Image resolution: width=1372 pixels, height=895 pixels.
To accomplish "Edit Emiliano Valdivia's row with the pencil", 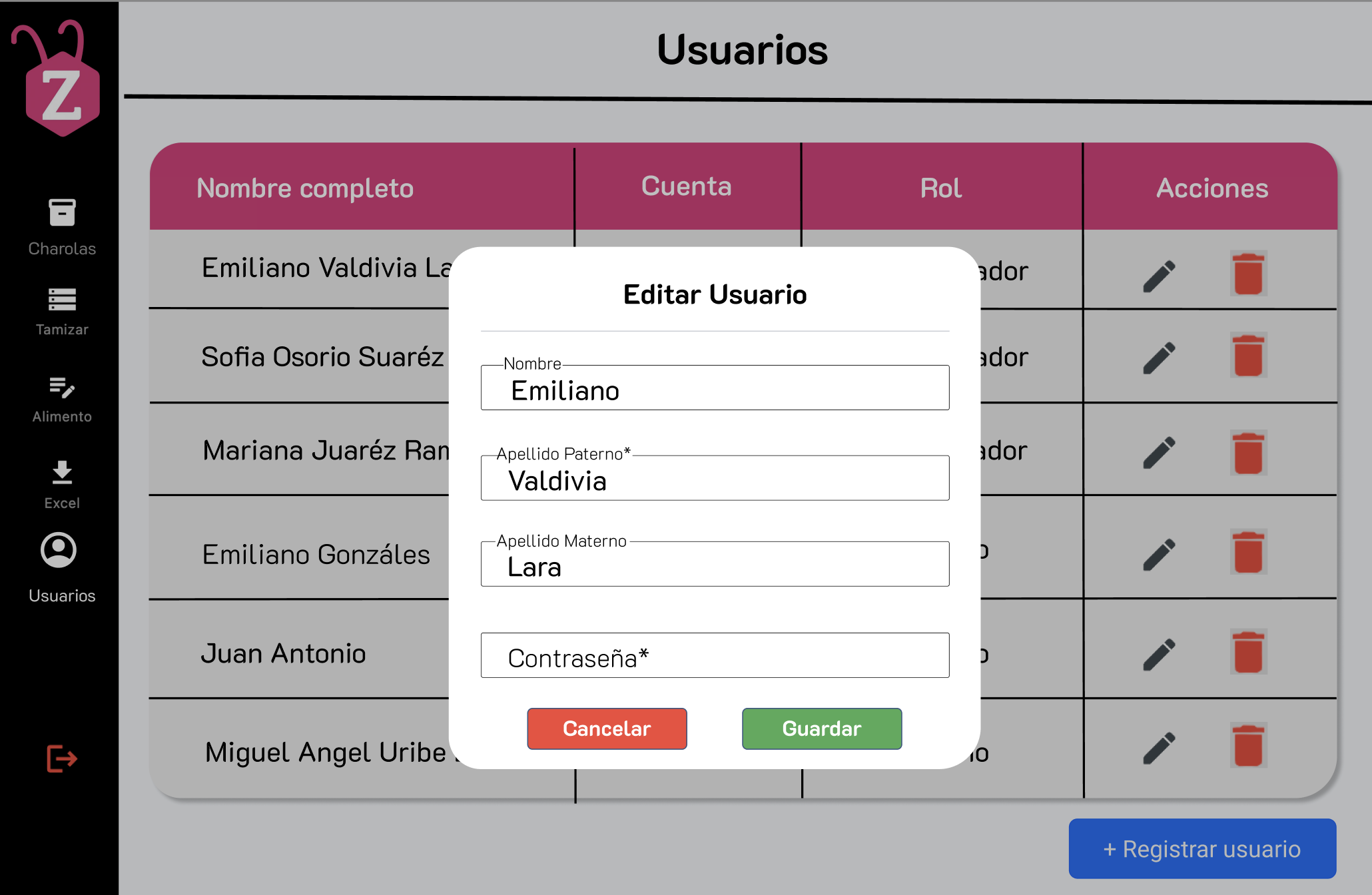I will tap(1159, 276).
